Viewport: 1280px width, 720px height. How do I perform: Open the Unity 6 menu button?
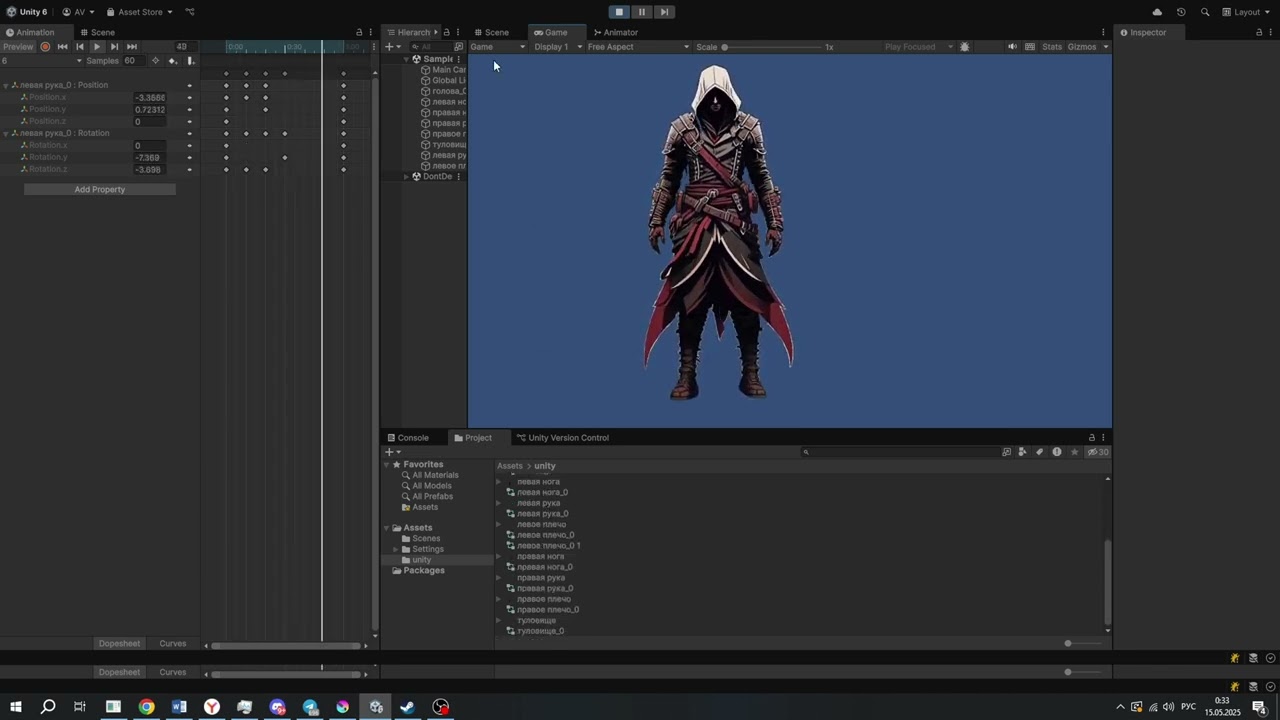pyautogui.click(x=27, y=12)
